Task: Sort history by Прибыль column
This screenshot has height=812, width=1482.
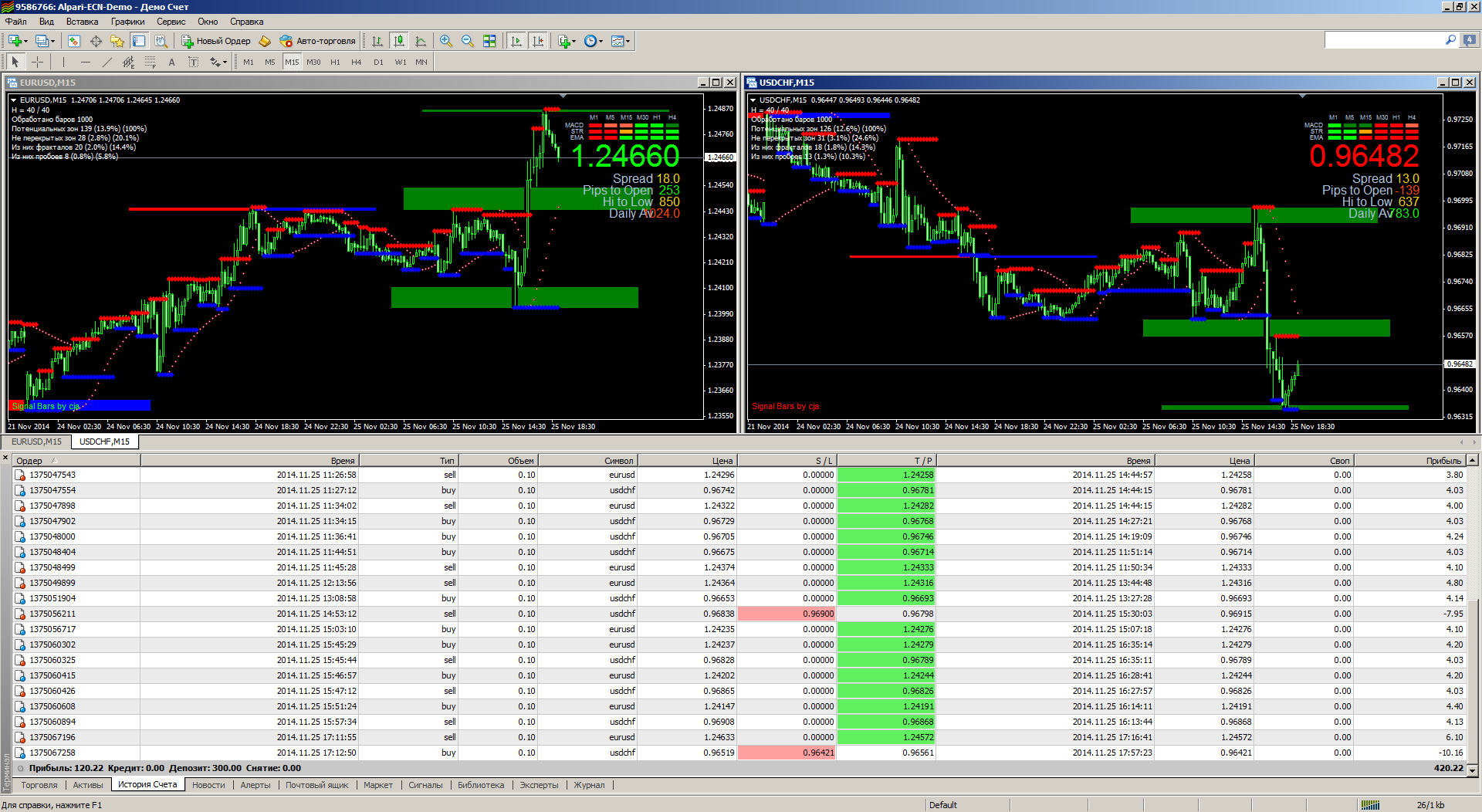Action: tap(1409, 461)
